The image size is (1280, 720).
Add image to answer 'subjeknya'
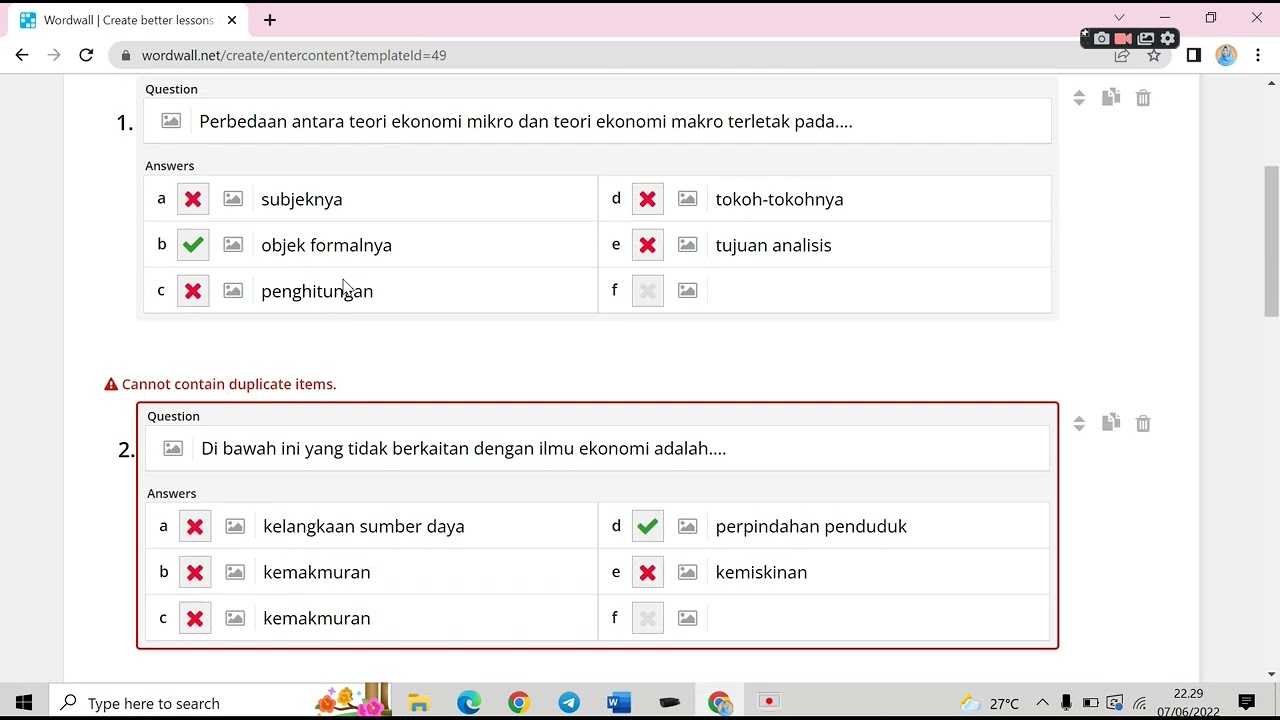(233, 199)
